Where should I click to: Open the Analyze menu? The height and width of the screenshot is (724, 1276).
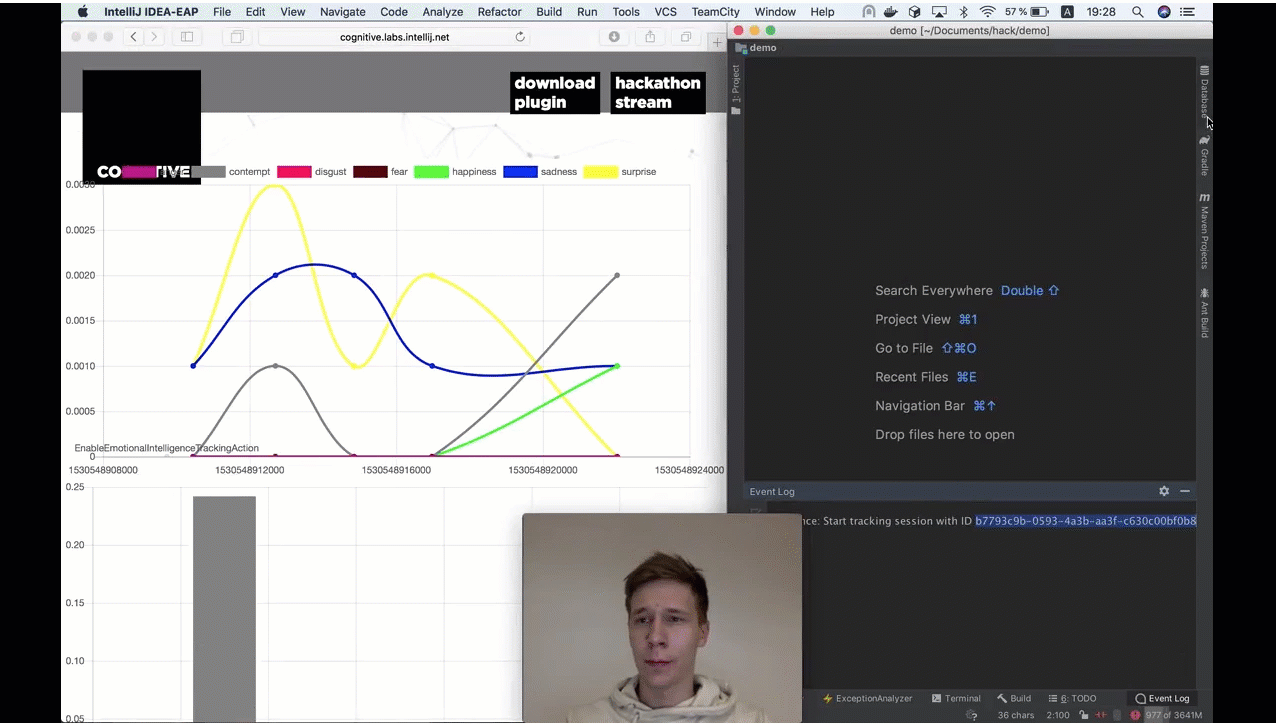(x=442, y=12)
